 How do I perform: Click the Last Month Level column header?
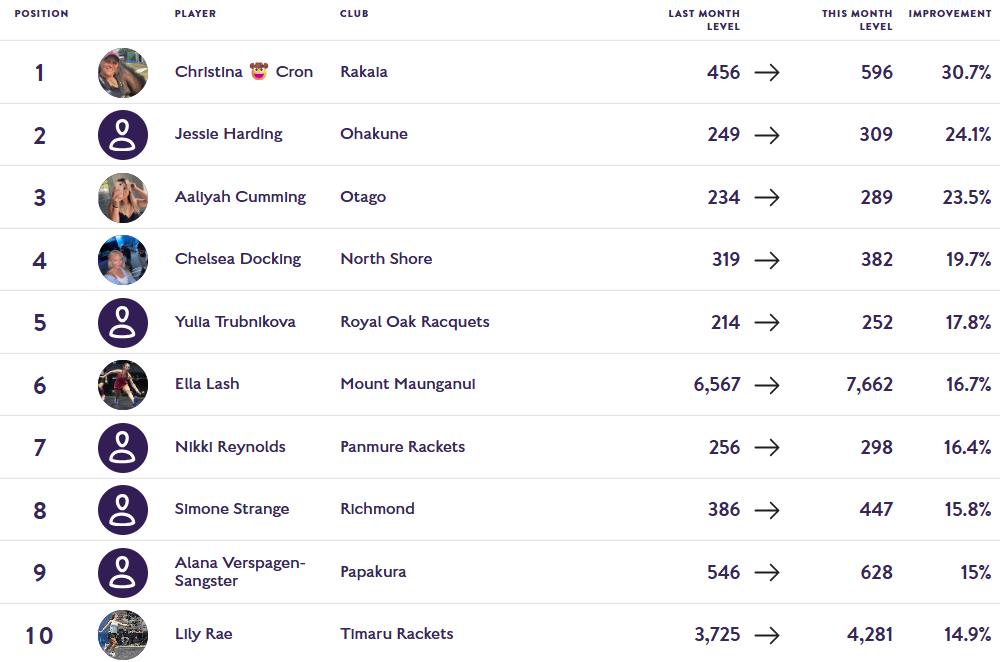(704, 20)
